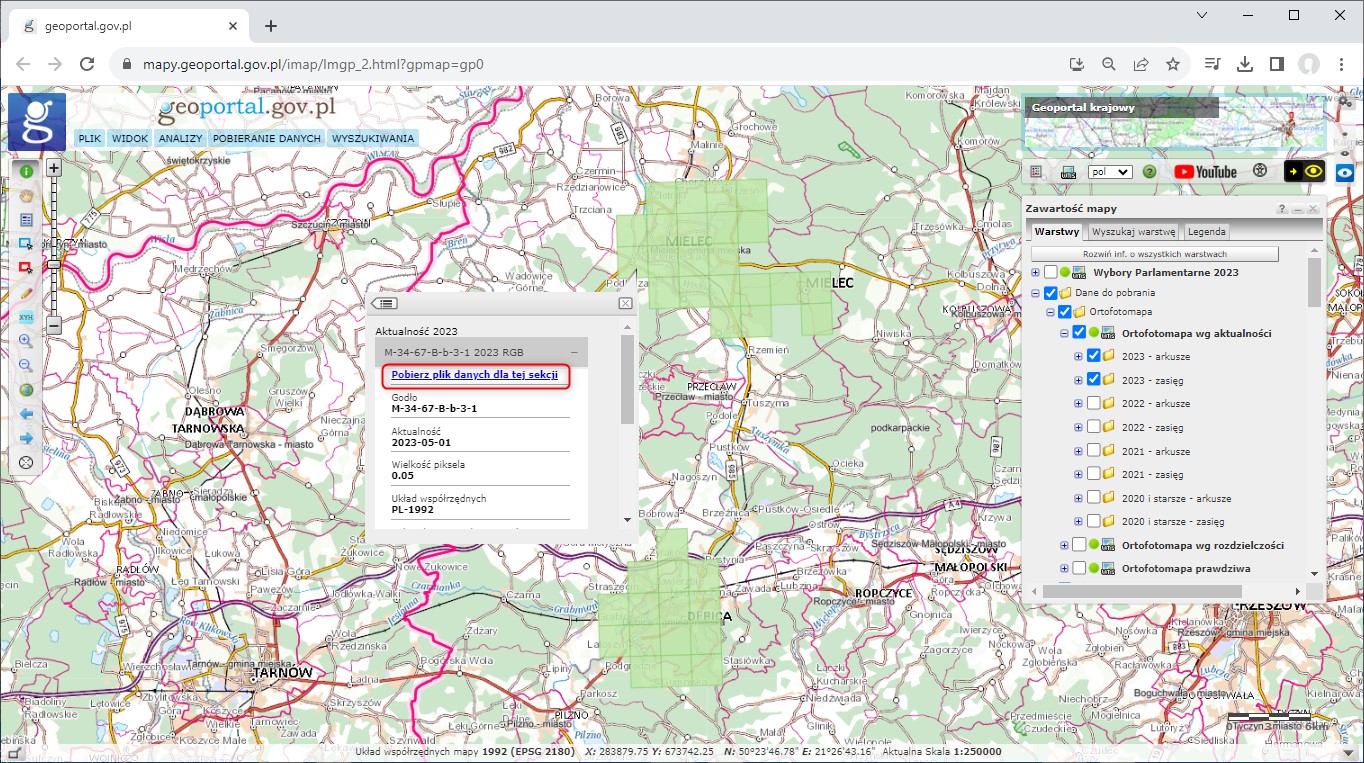
Task: Open the pol language dropdown
Action: pyautogui.click(x=1109, y=172)
